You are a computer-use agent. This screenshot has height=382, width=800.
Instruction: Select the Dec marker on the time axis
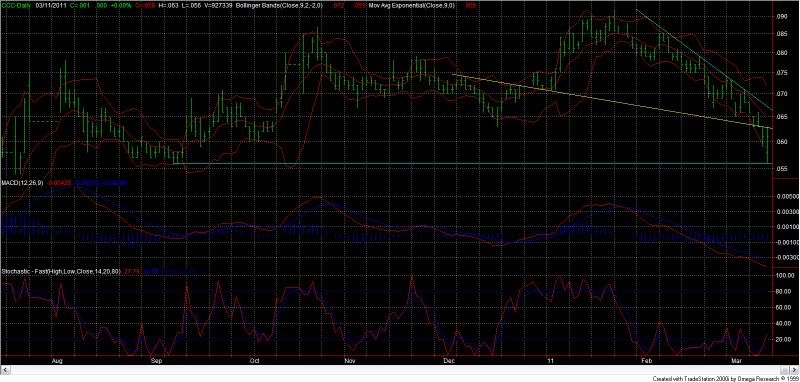[x=449, y=361]
